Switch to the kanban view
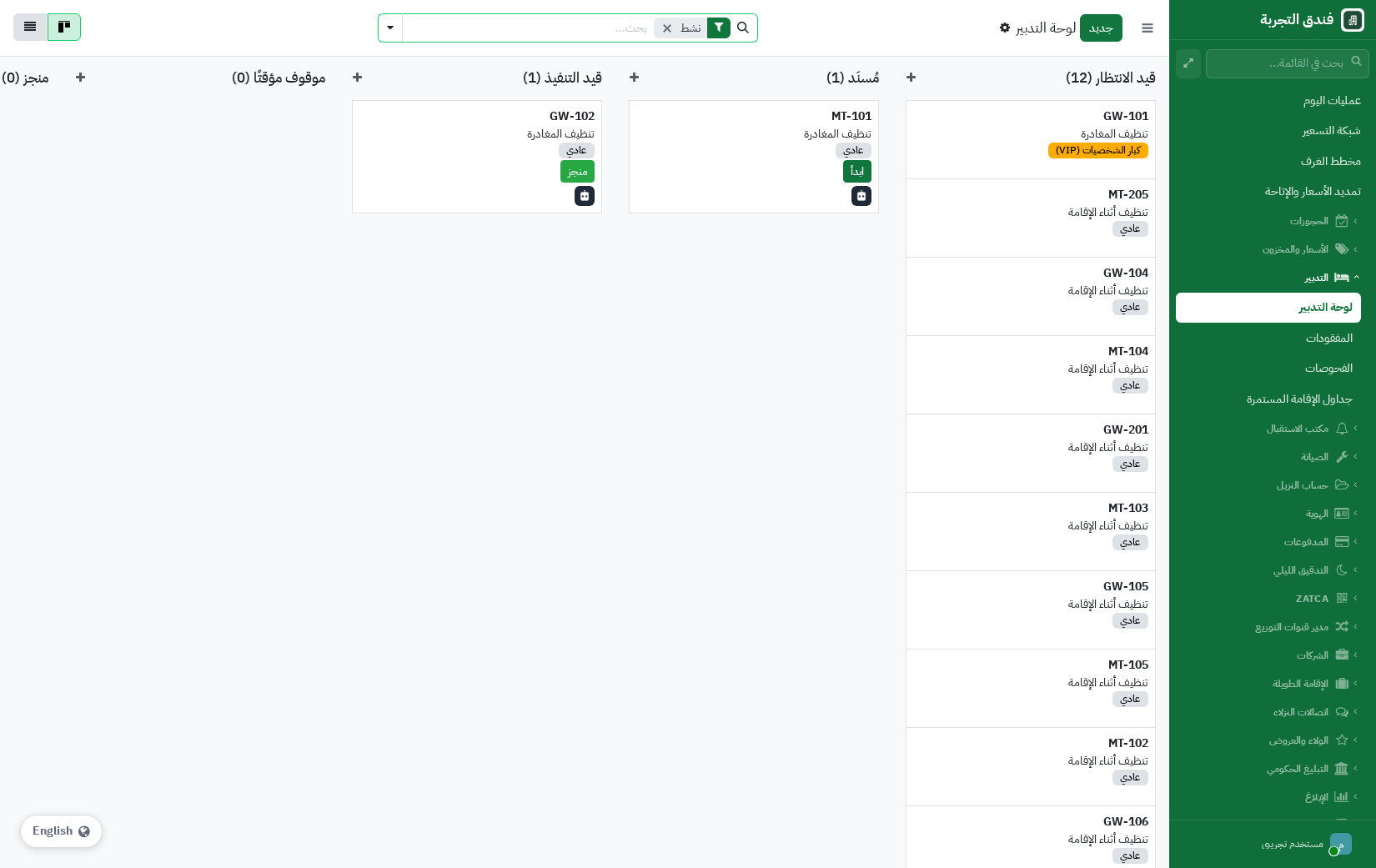Screen dimensions: 1376x868 pyautogui.click(x=64, y=27)
